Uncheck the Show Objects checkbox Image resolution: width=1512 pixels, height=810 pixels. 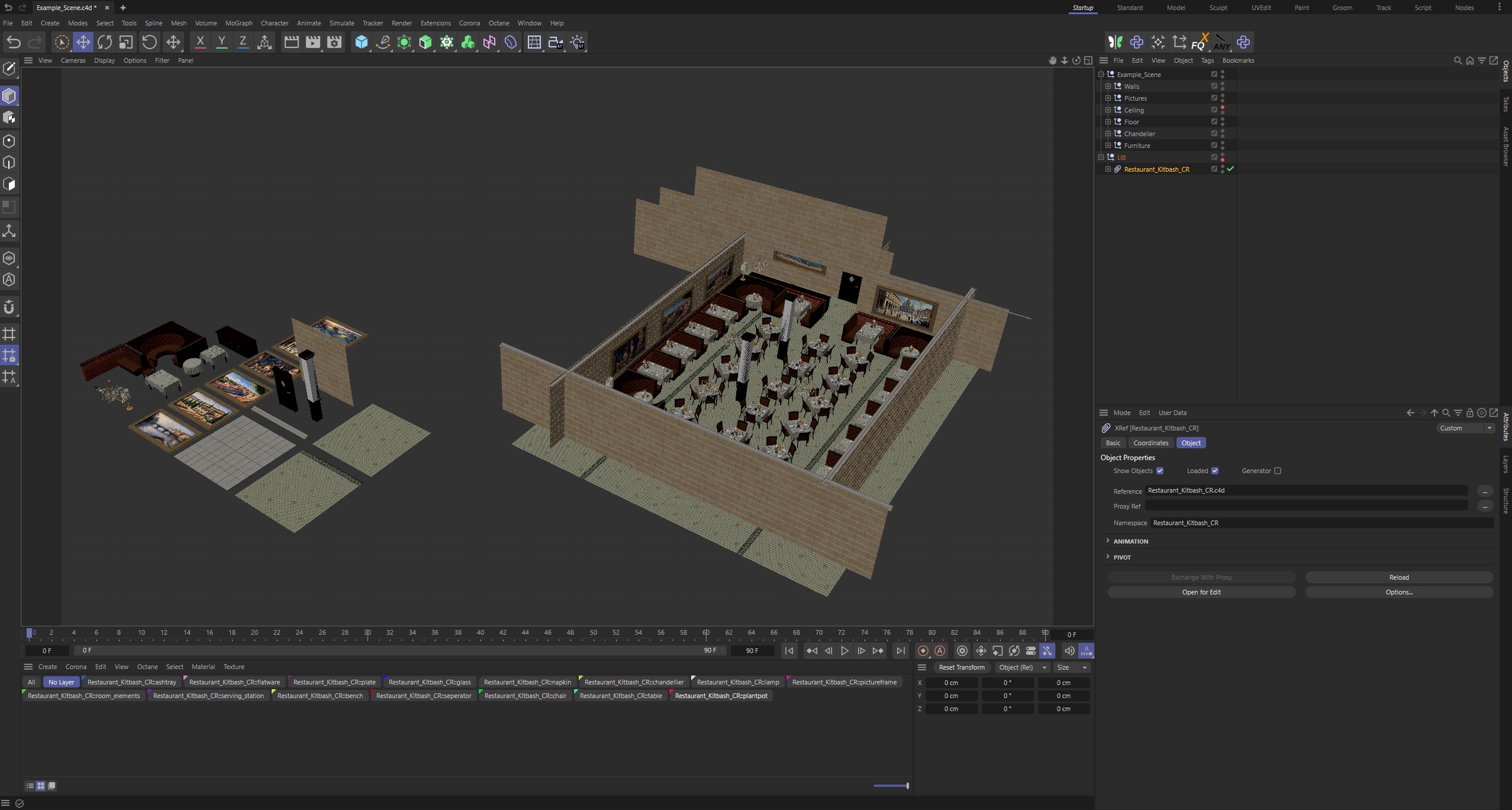tap(1160, 471)
